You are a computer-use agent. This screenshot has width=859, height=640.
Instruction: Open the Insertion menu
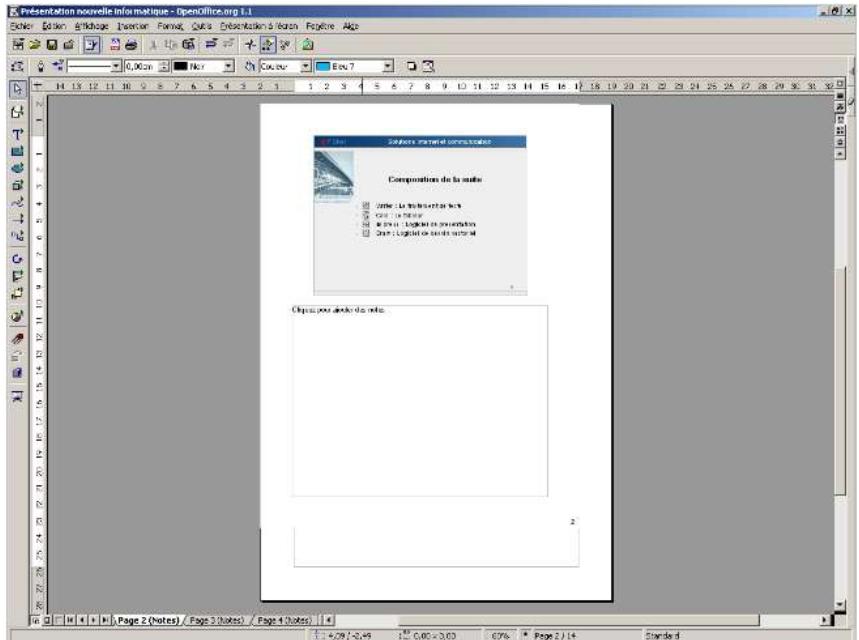pyautogui.click(x=133, y=26)
